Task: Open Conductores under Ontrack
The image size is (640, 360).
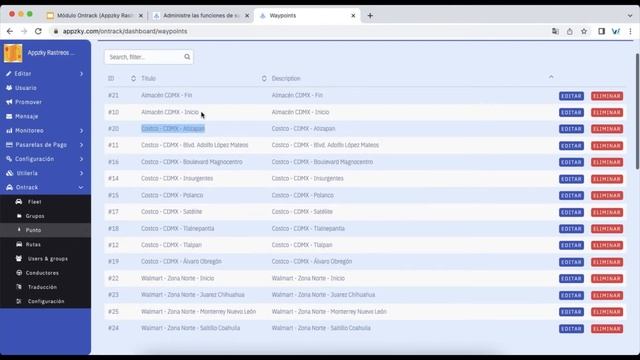Action: 42,273
